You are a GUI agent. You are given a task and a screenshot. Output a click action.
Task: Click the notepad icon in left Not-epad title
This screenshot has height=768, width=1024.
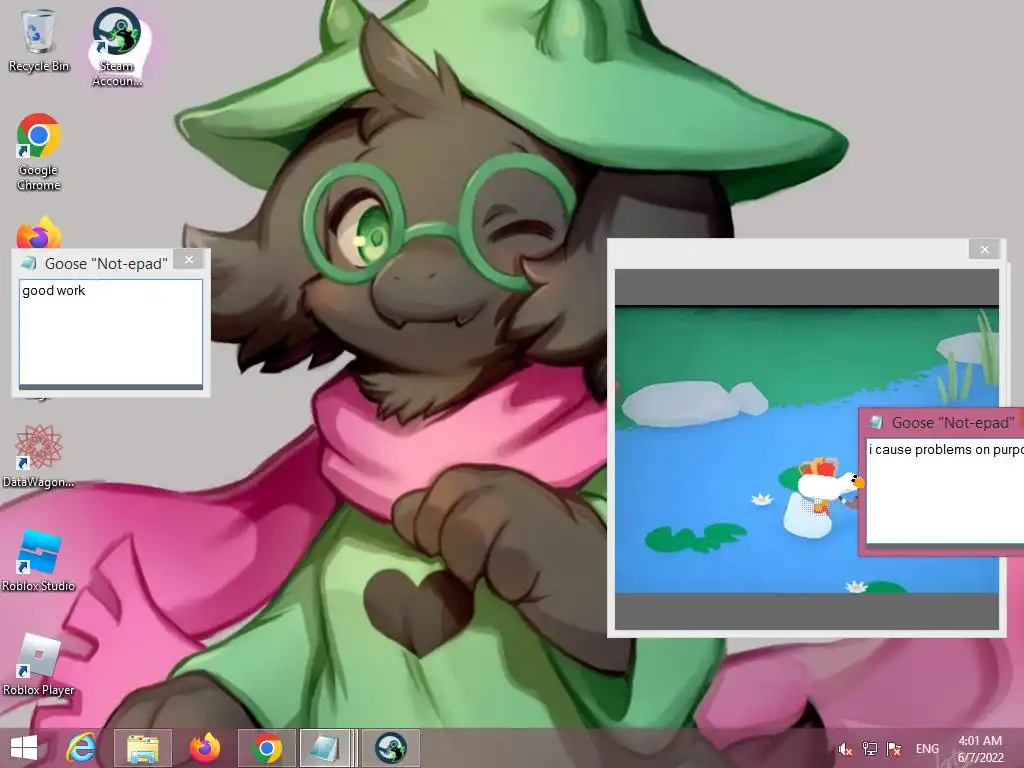(x=28, y=263)
